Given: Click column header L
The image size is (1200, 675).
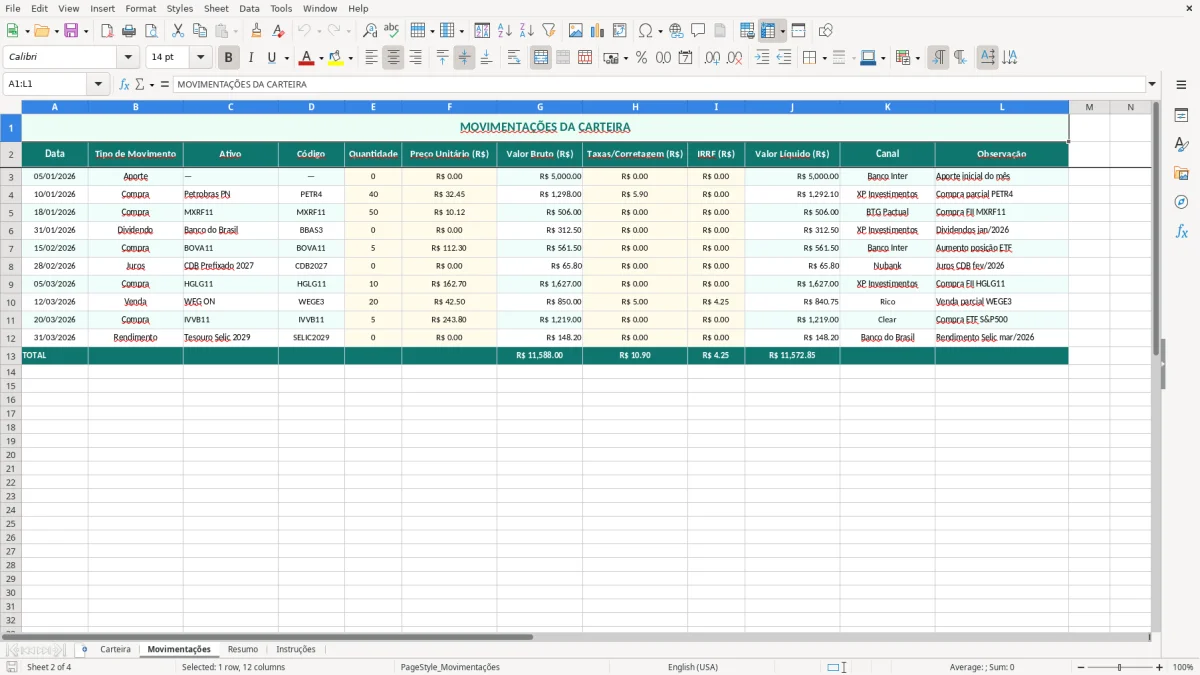Looking at the screenshot, I should pos(1002,107).
